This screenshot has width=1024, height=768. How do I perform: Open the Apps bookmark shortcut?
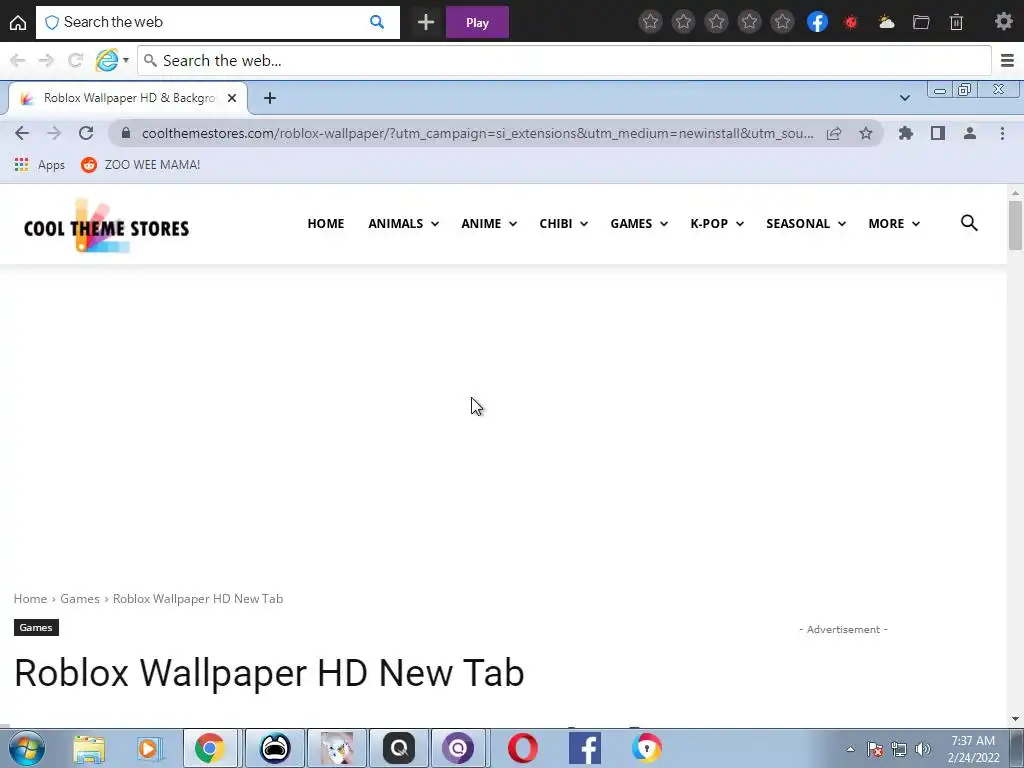pos(40,165)
